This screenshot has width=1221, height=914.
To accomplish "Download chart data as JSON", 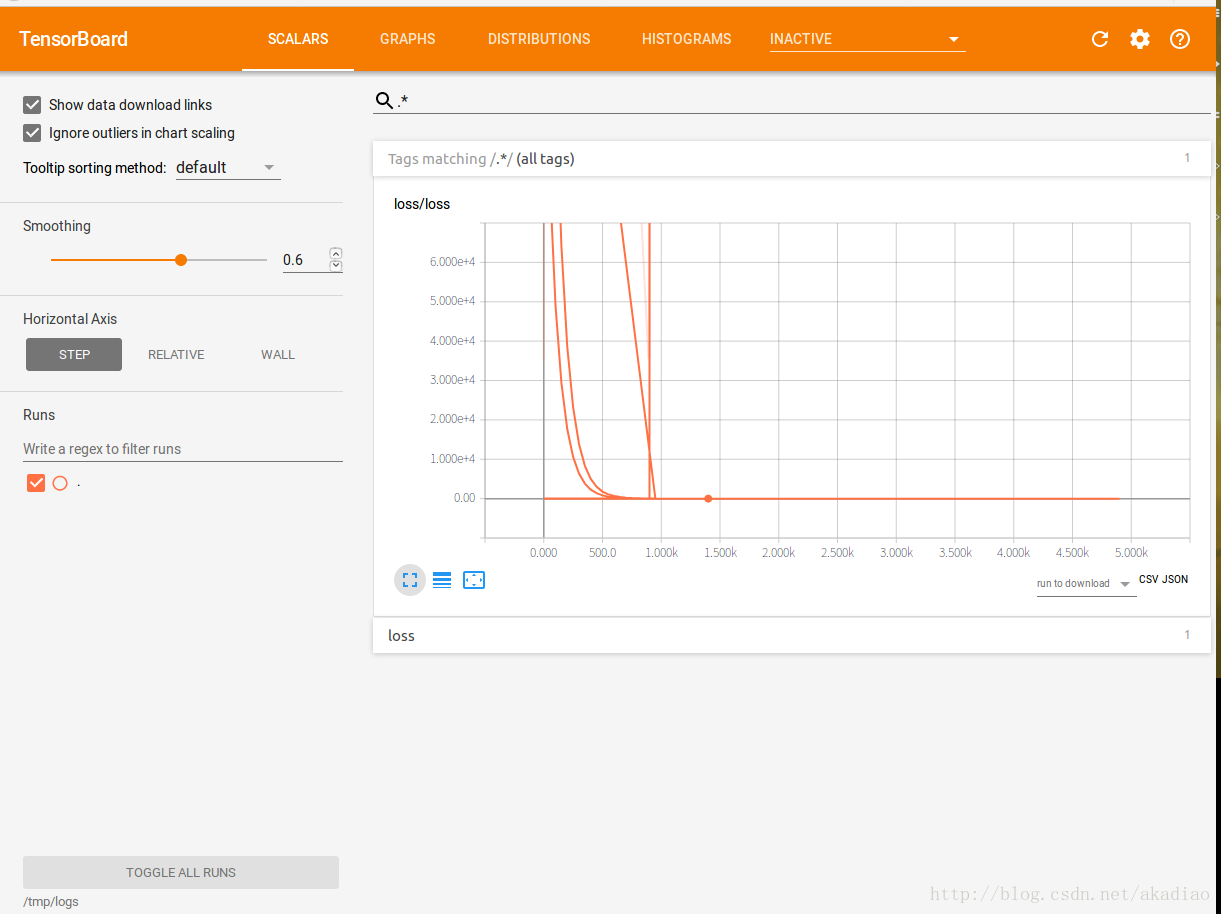I will (x=1176, y=579).
